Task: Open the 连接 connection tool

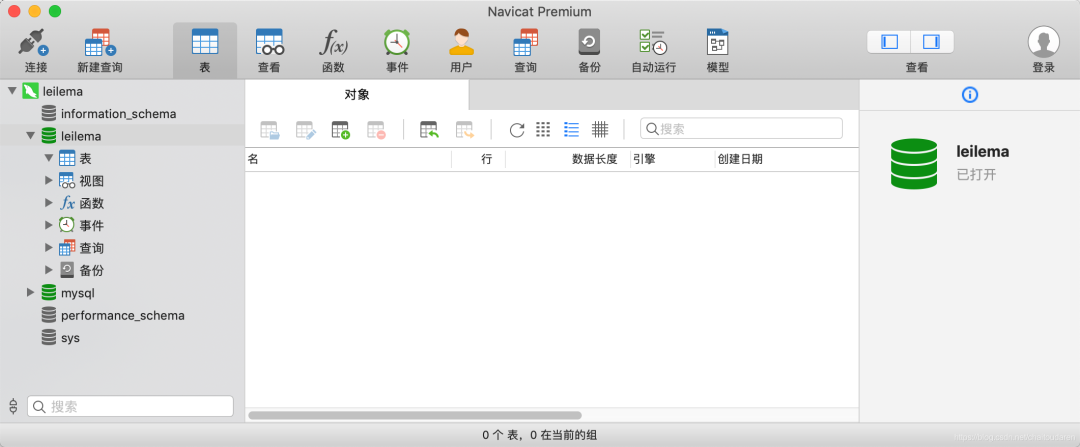Action: tap(35, 50)
